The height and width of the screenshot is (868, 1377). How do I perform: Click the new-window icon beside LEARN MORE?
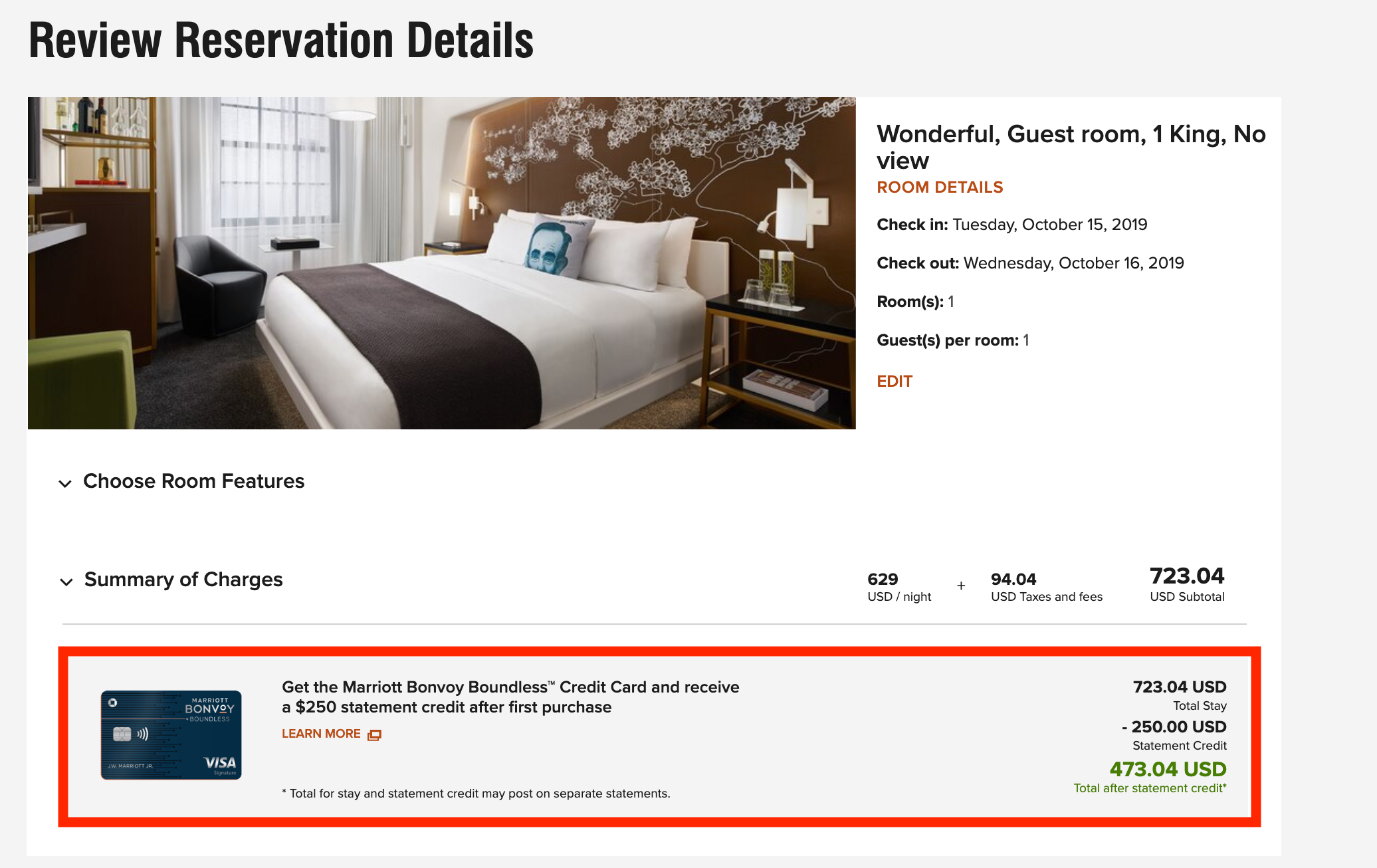pos(375,734)
